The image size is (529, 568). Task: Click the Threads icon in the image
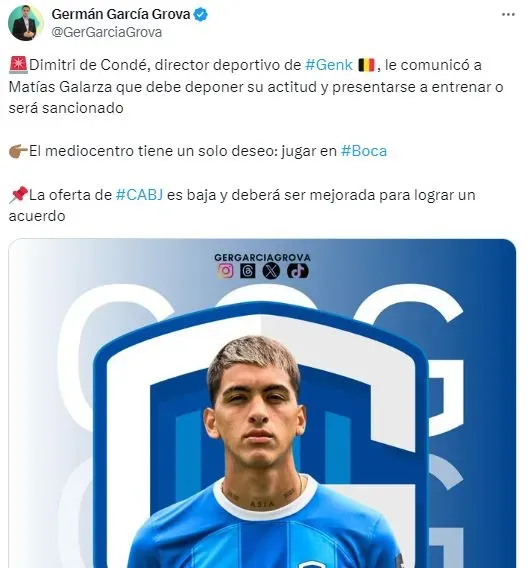248,271
